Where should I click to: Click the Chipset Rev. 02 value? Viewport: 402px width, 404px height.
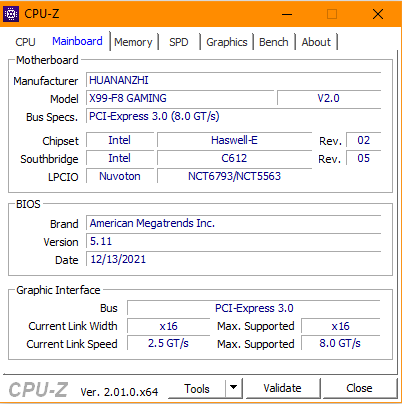click(x=363, y=140)
